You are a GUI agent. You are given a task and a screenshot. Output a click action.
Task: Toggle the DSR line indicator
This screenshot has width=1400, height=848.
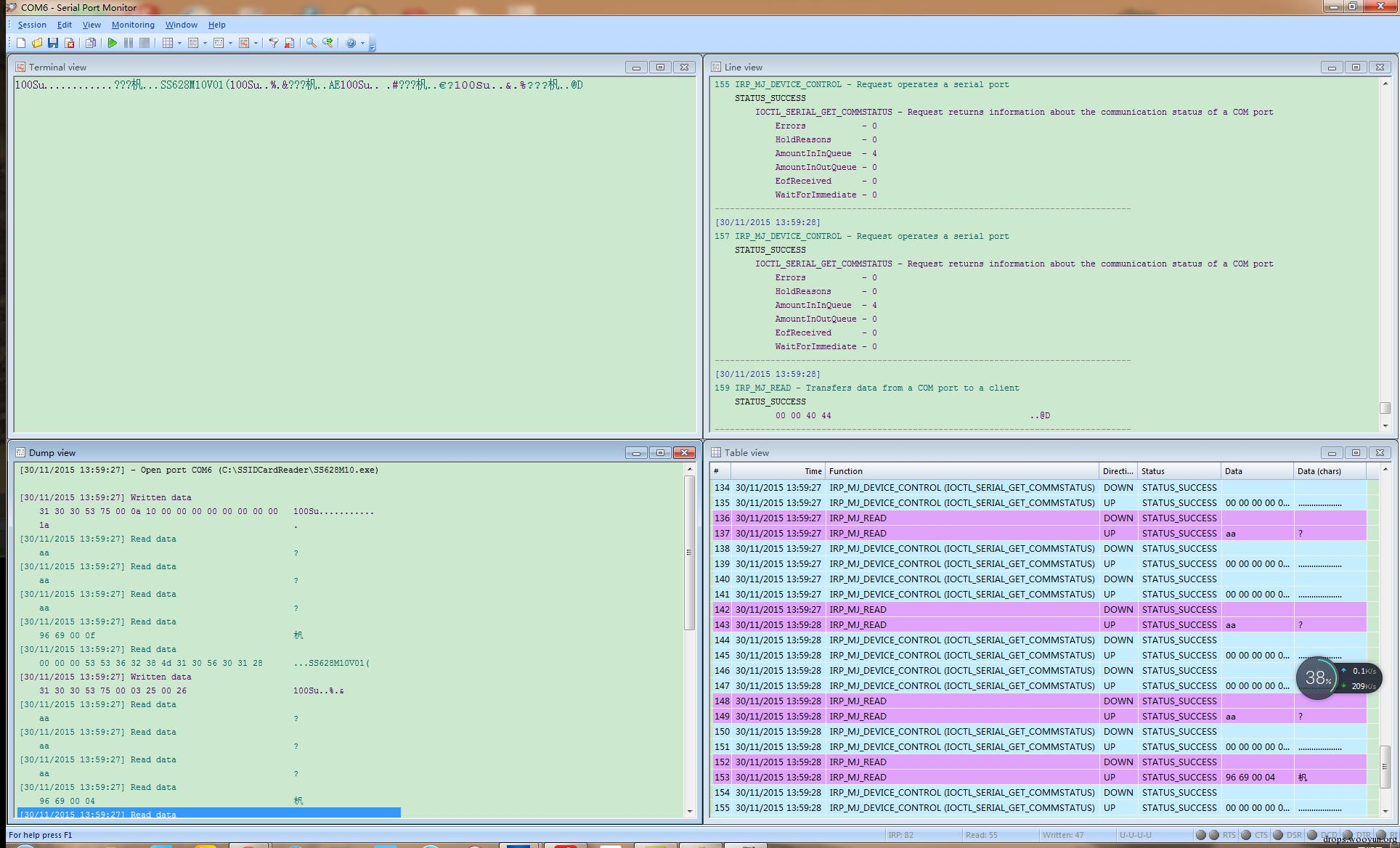[x=1278, y=835]
